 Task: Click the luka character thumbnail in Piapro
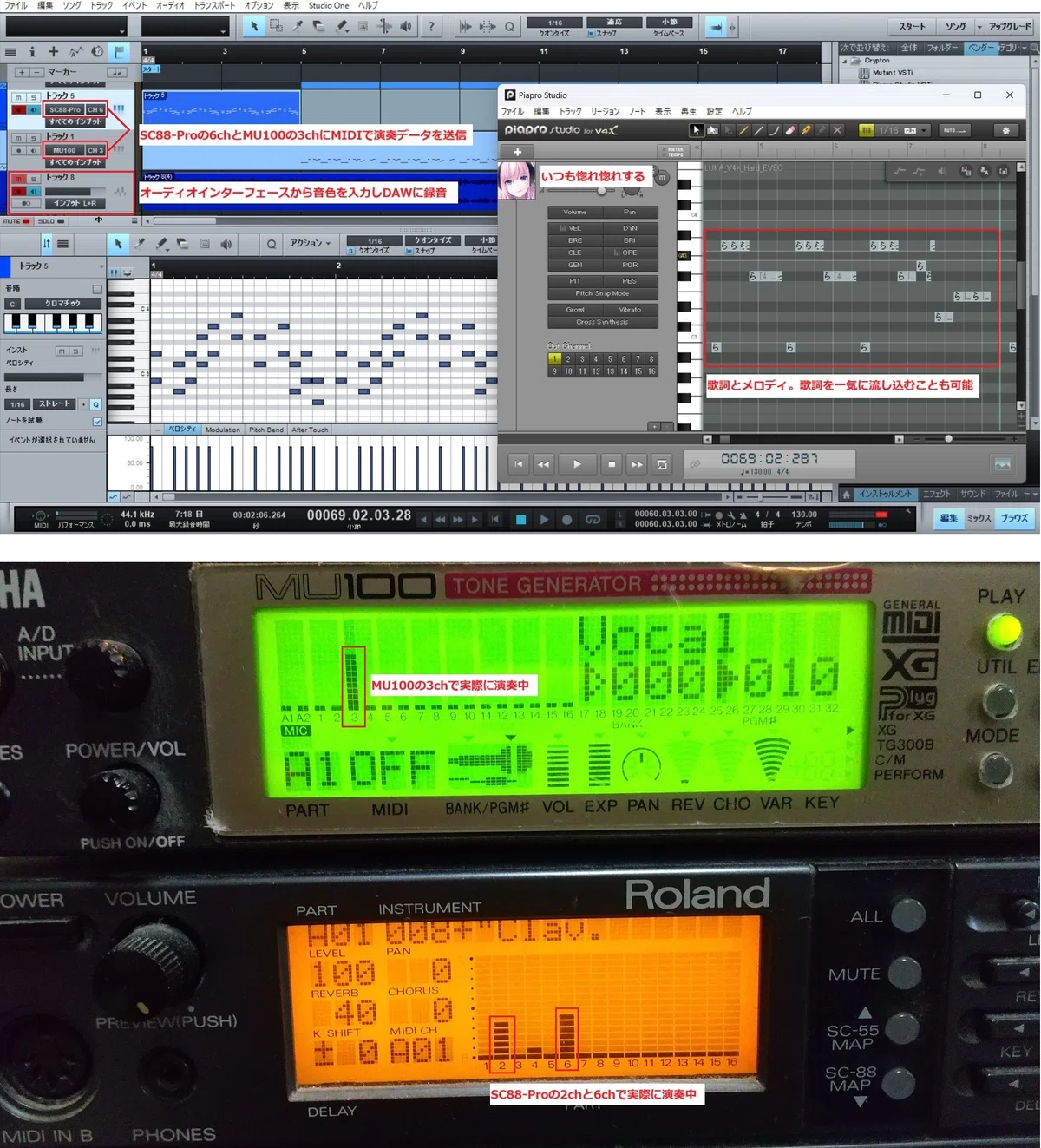(517, 180)
